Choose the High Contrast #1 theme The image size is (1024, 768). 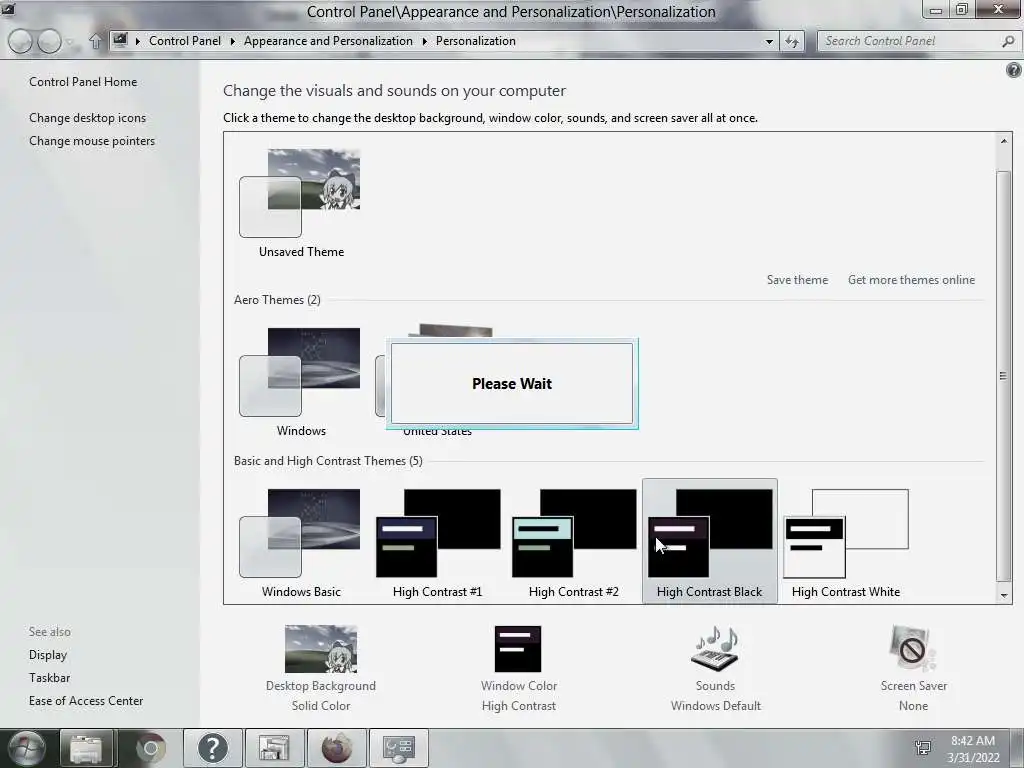[438, 543]
